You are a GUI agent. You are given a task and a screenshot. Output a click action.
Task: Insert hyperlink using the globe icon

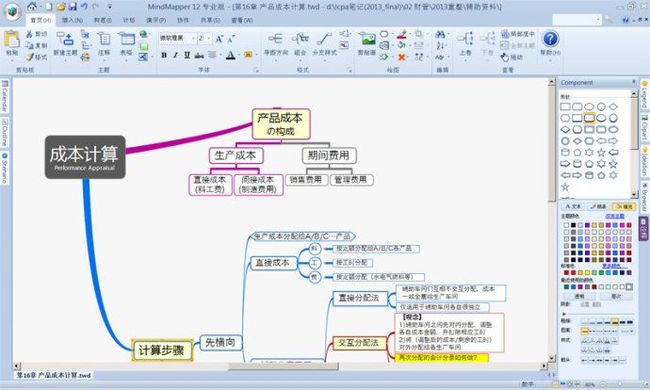pos(143,34)
